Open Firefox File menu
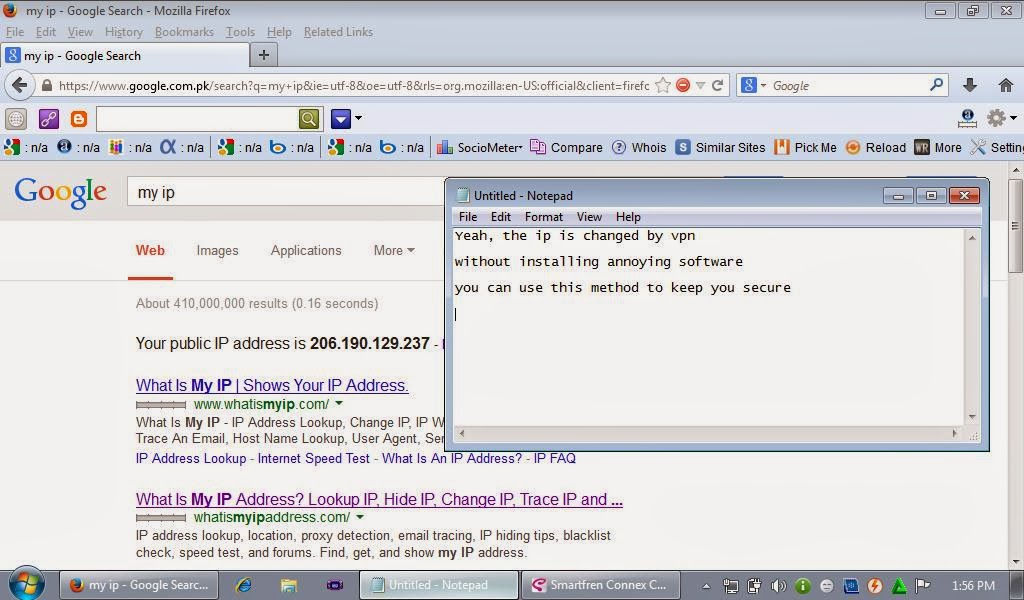 coord(14,32)
